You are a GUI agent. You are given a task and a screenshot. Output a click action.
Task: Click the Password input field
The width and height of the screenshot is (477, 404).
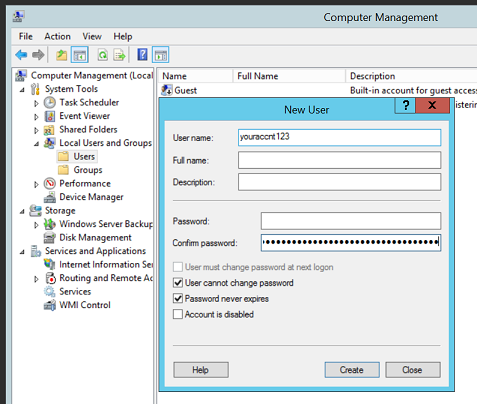[351, 221]
